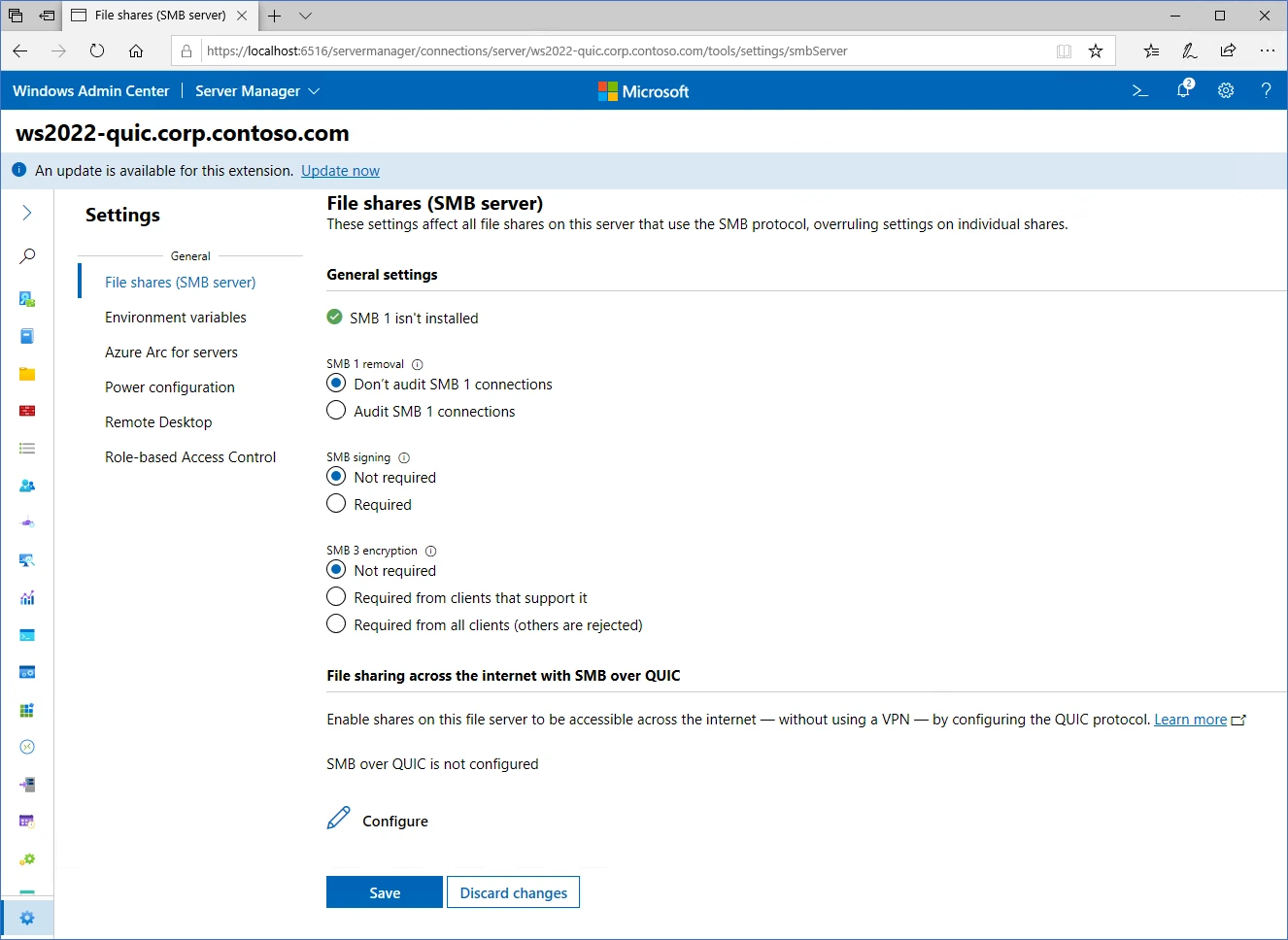The height and width of the screenshot is (940, 1288).
Task: Open Environment variables settings page
Action: click(175, 318)
